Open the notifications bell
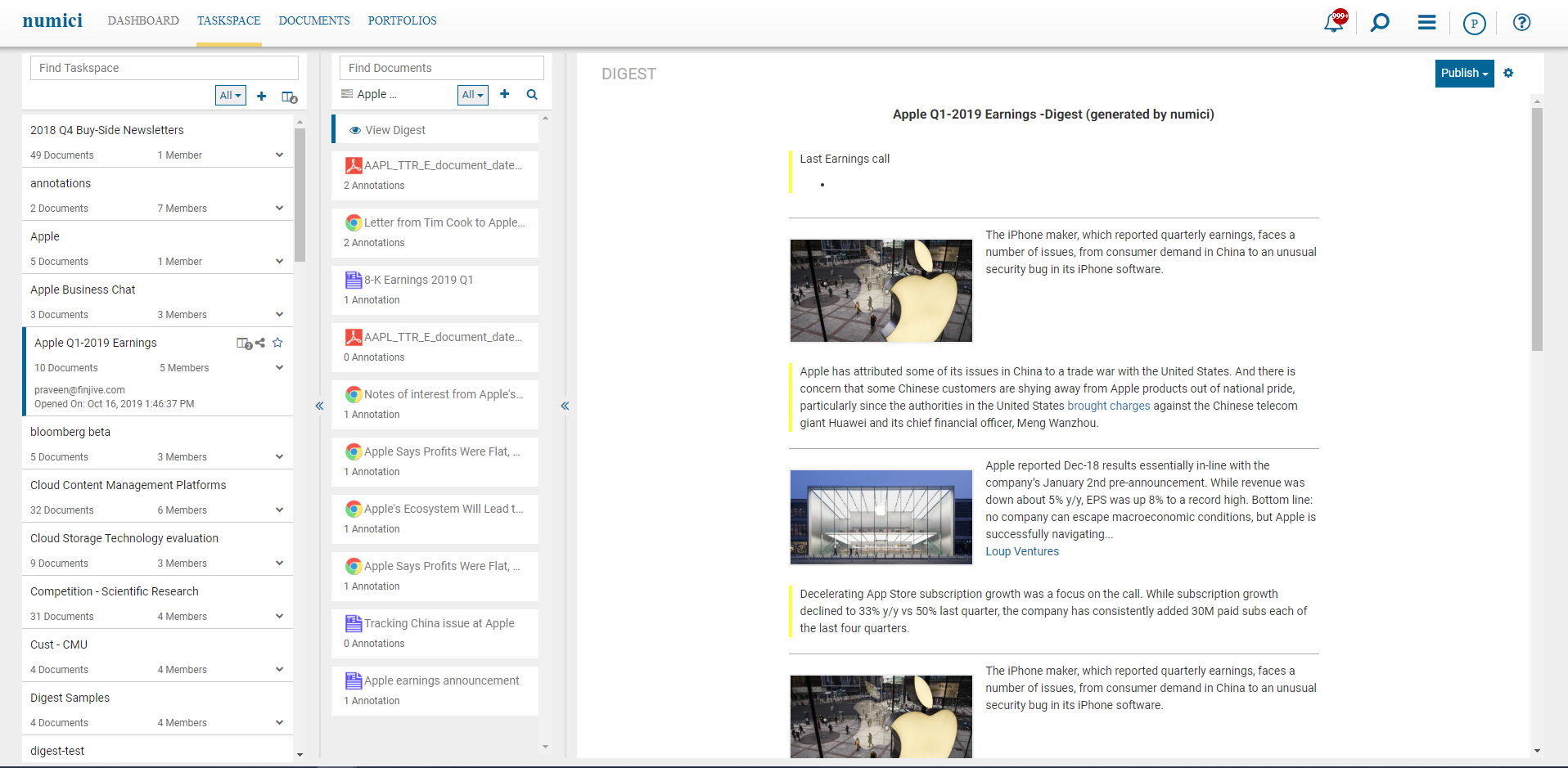The image size is (1568, 768). (1334, 21)
